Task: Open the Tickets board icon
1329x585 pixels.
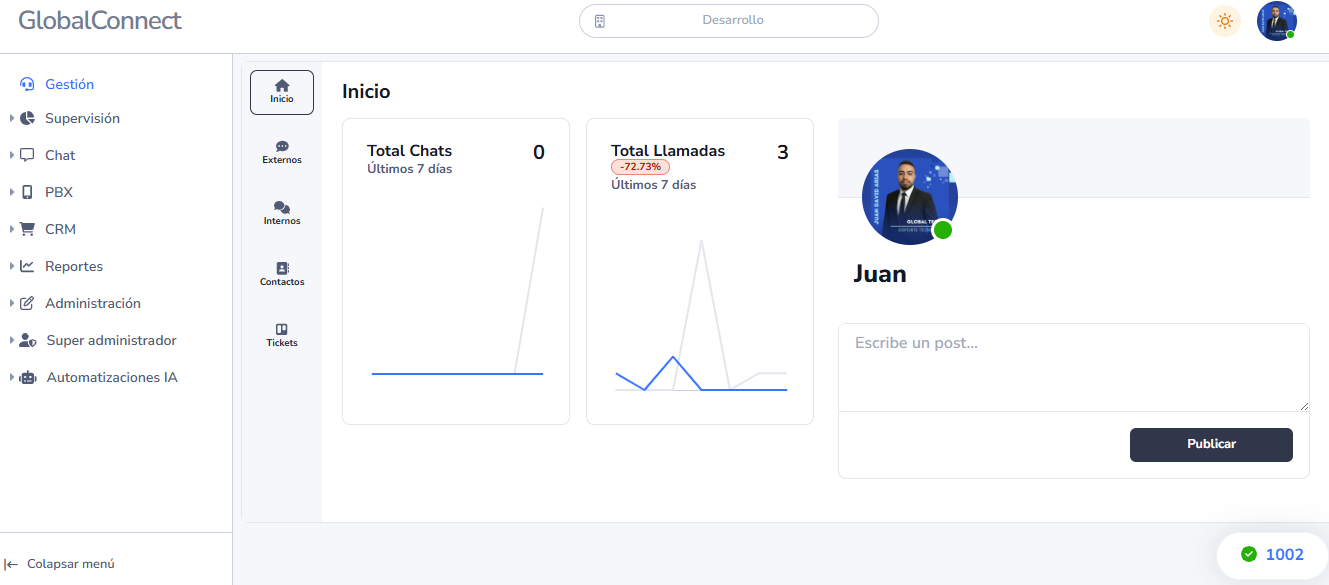Action: [282, 330]
